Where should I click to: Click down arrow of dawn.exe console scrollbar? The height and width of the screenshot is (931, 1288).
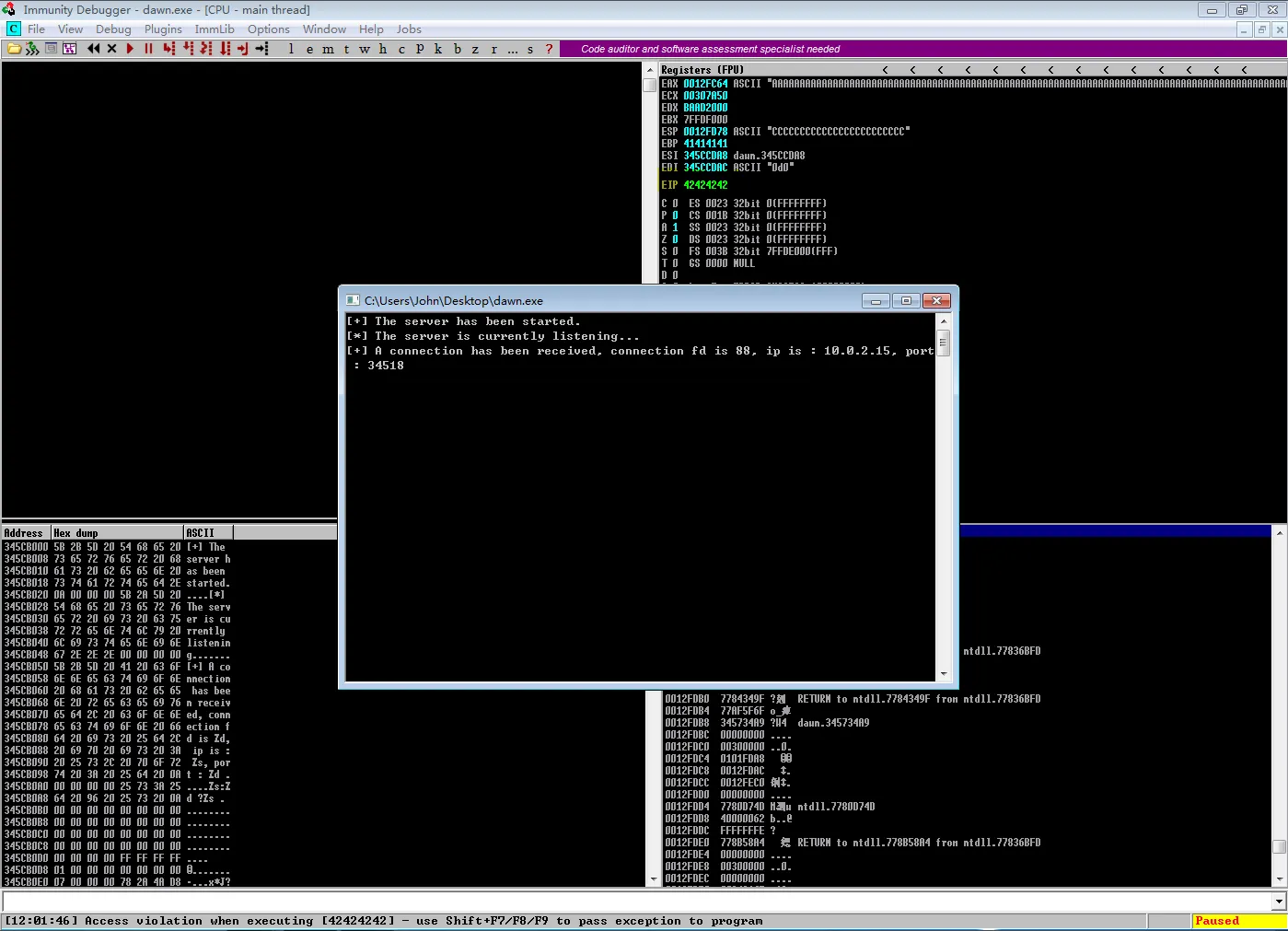tap(943, 674)
